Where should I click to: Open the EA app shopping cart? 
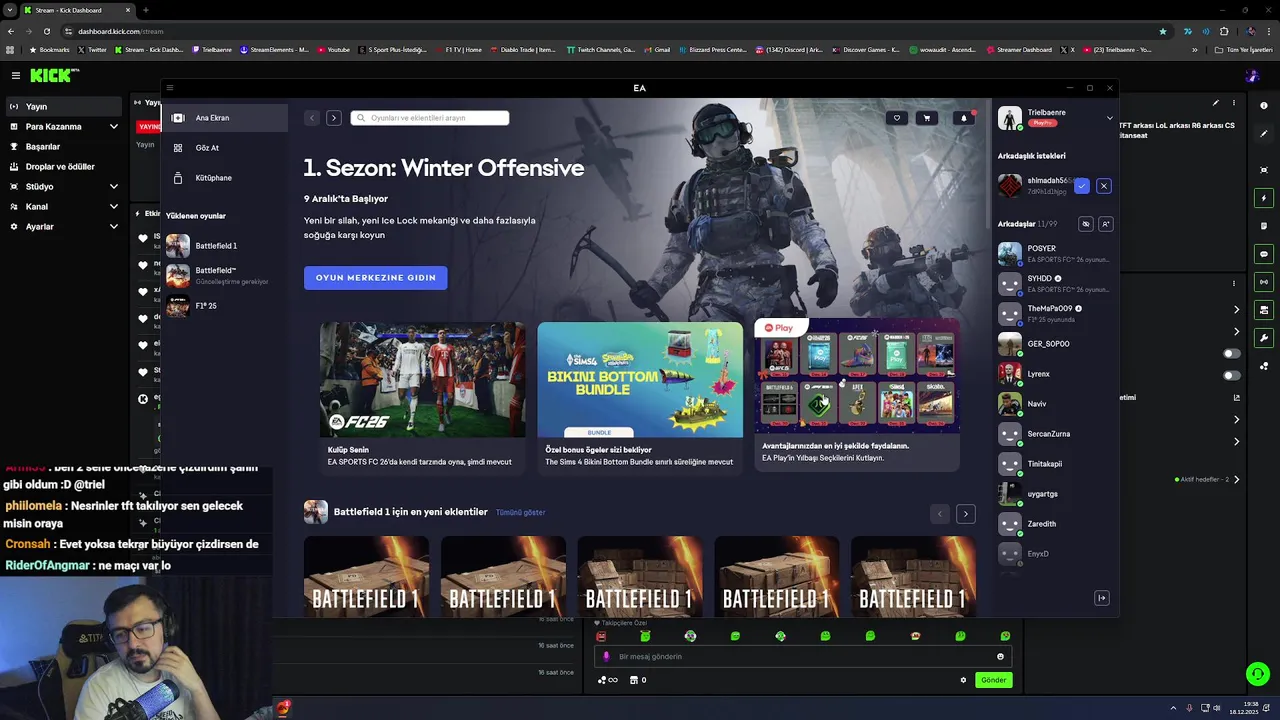[927, 118]
